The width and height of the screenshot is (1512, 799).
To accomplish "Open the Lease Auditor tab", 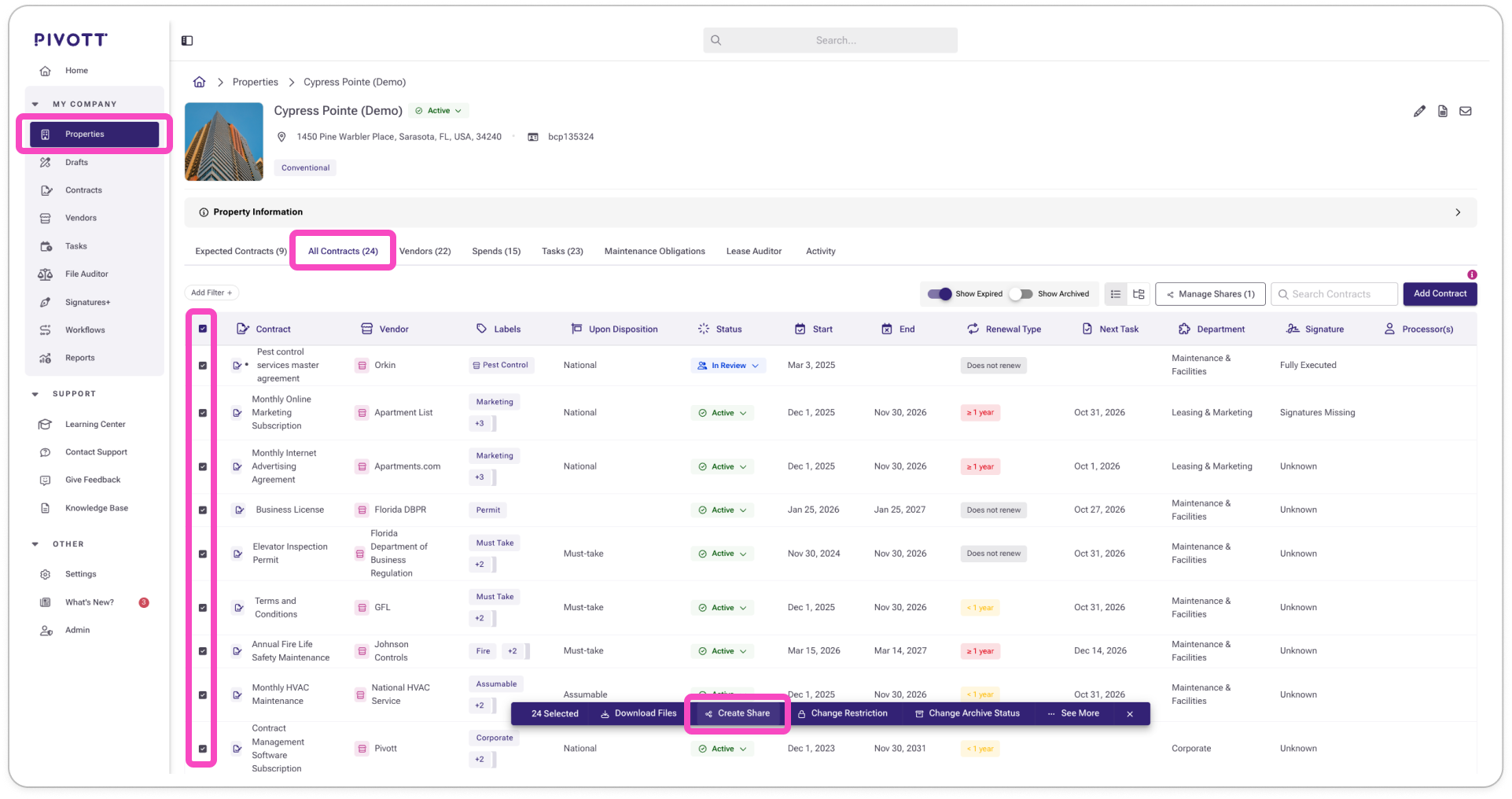I will (x=753, y=252).
